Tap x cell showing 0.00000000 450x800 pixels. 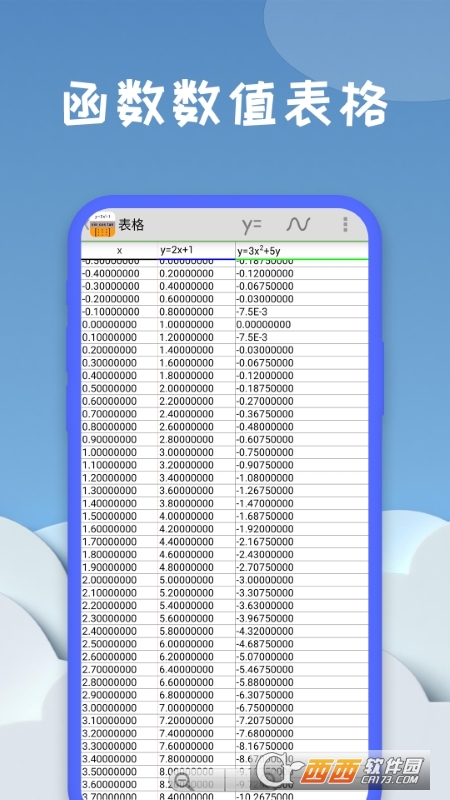click(119, 324)
